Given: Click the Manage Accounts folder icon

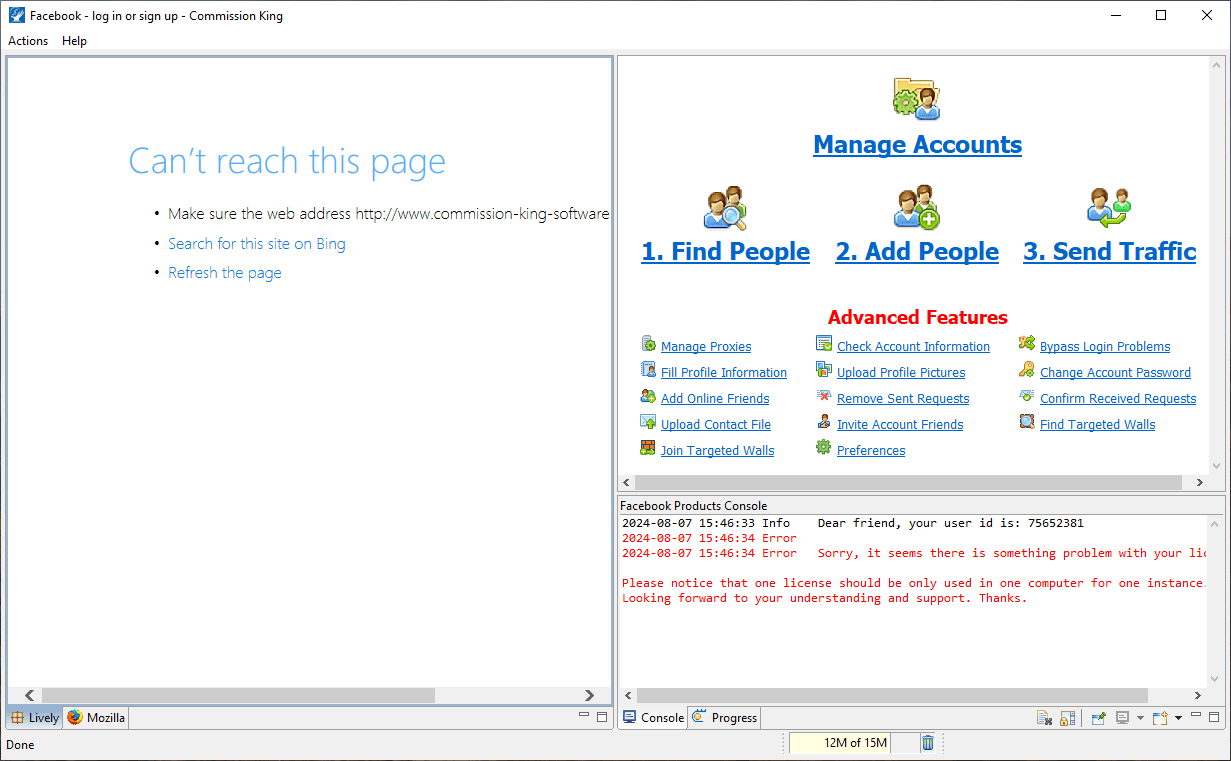Looking at the screenshot, I should coord(916,98).
